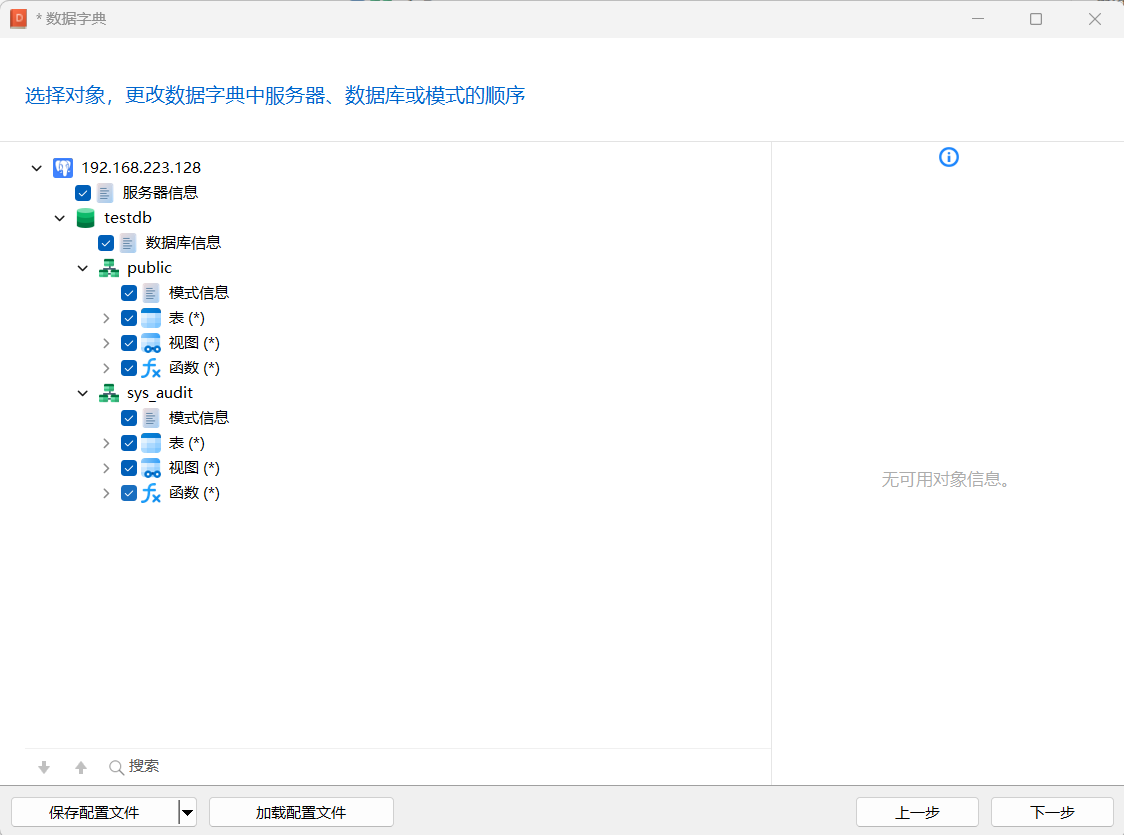Click the move up arrow icon
1124x835 pixels.
(x=81, y=767)
